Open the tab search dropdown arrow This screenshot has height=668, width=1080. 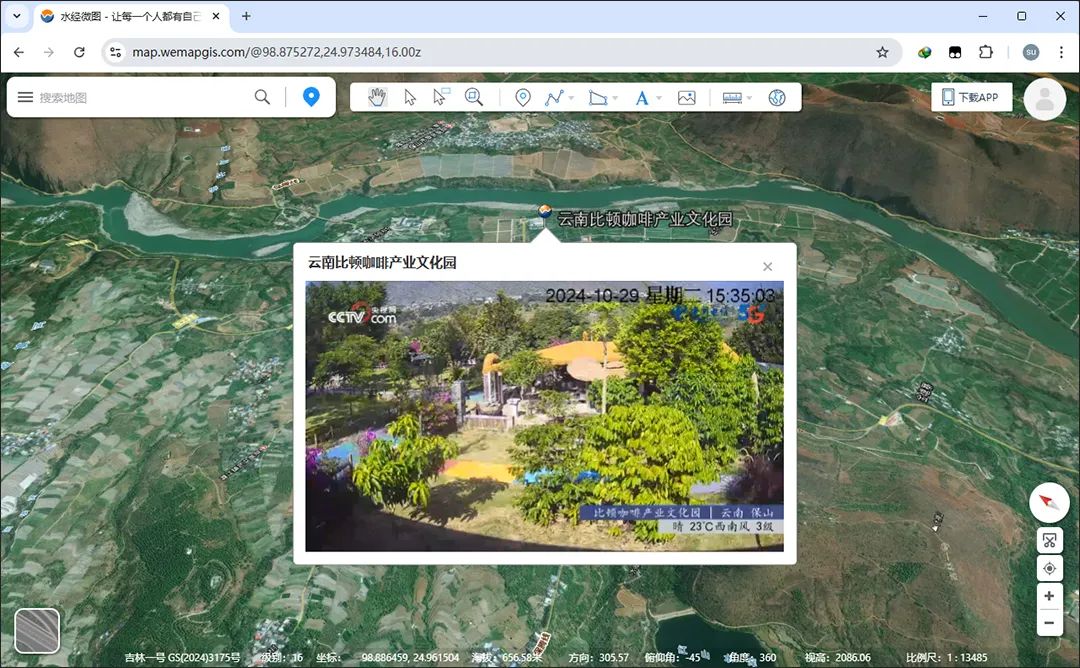[x=17, y=16]
